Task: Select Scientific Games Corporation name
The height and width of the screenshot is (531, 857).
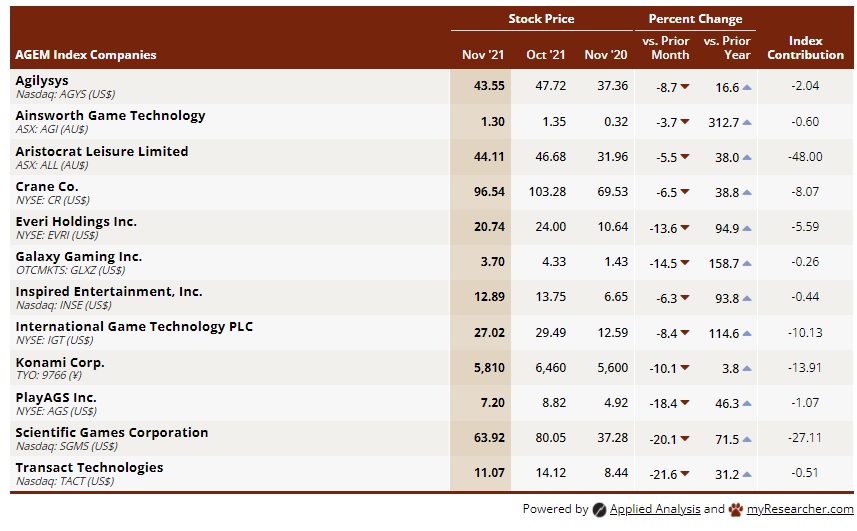Action: click(x=111, y=433)
